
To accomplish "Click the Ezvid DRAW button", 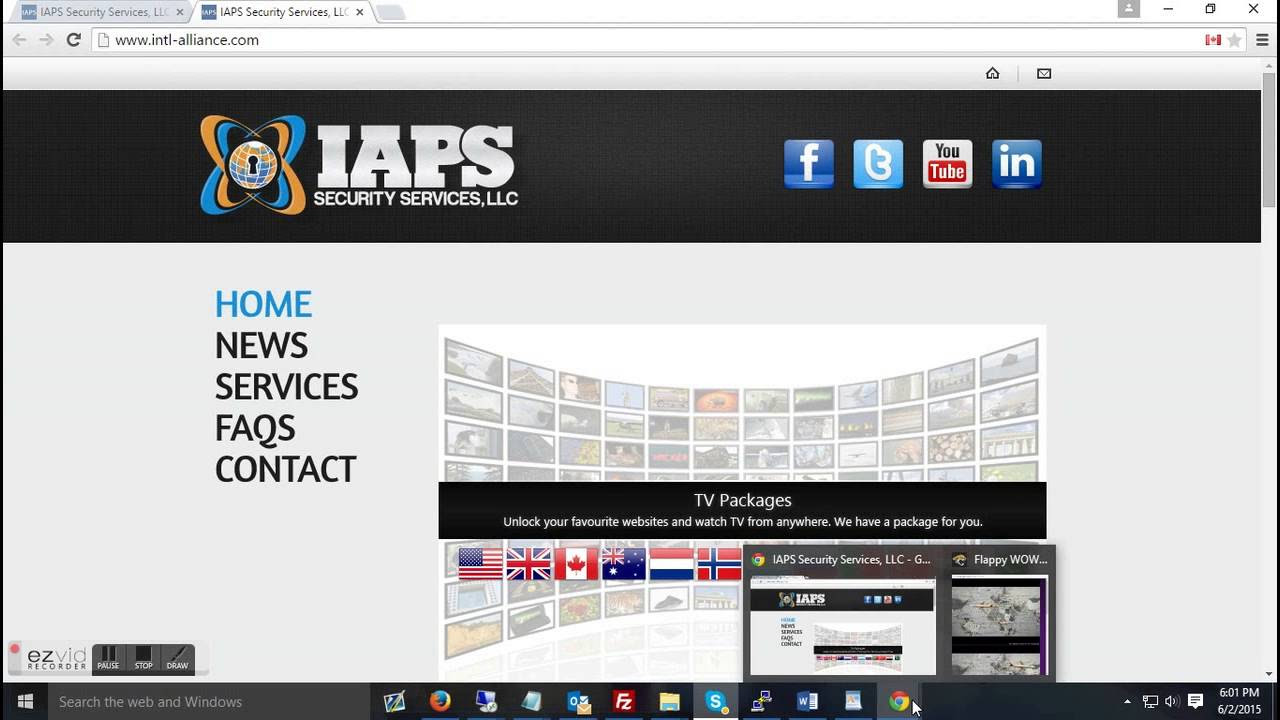I will point(177,658).
